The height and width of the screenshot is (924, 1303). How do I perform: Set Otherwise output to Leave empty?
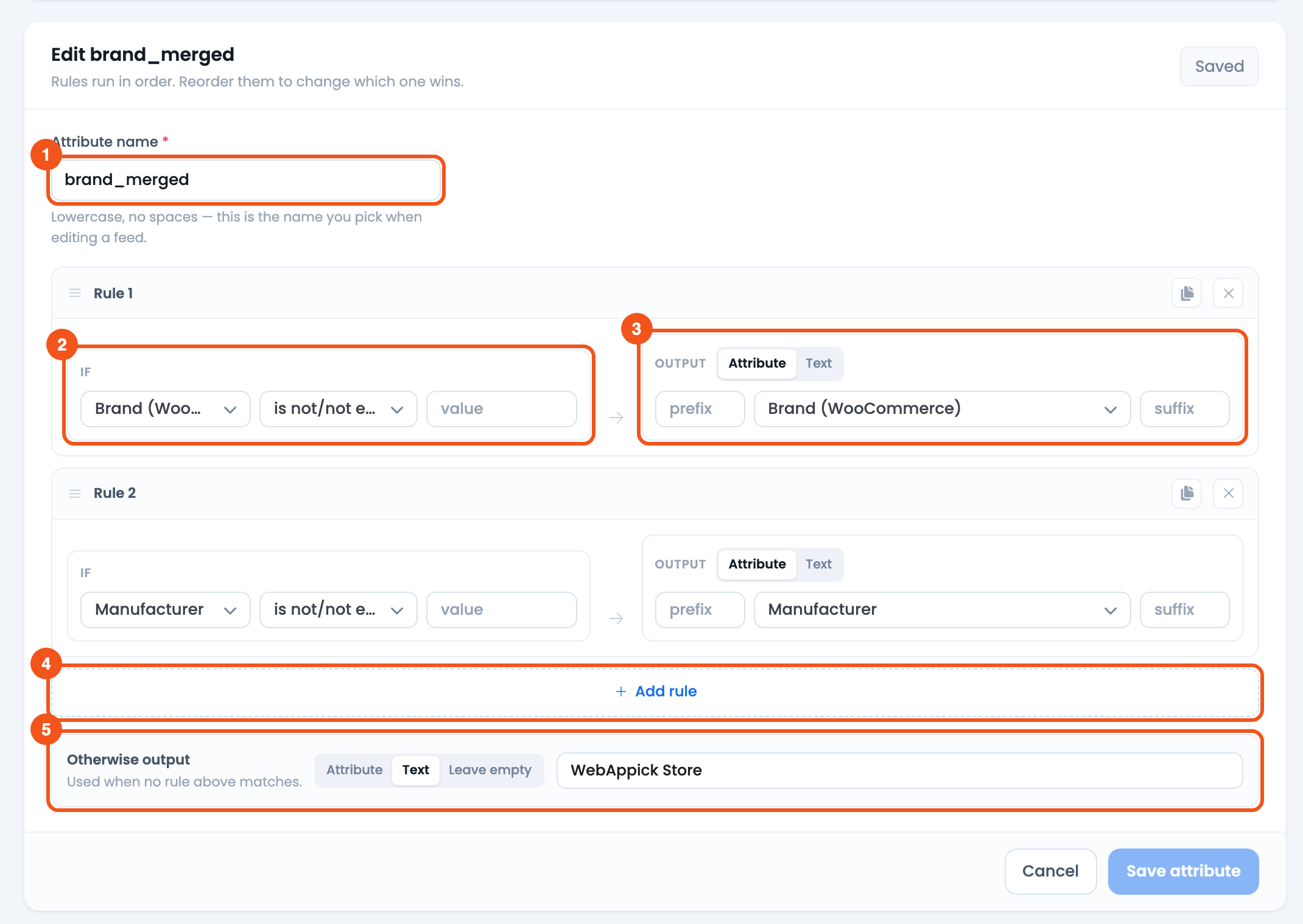click(x=490, y=770)
